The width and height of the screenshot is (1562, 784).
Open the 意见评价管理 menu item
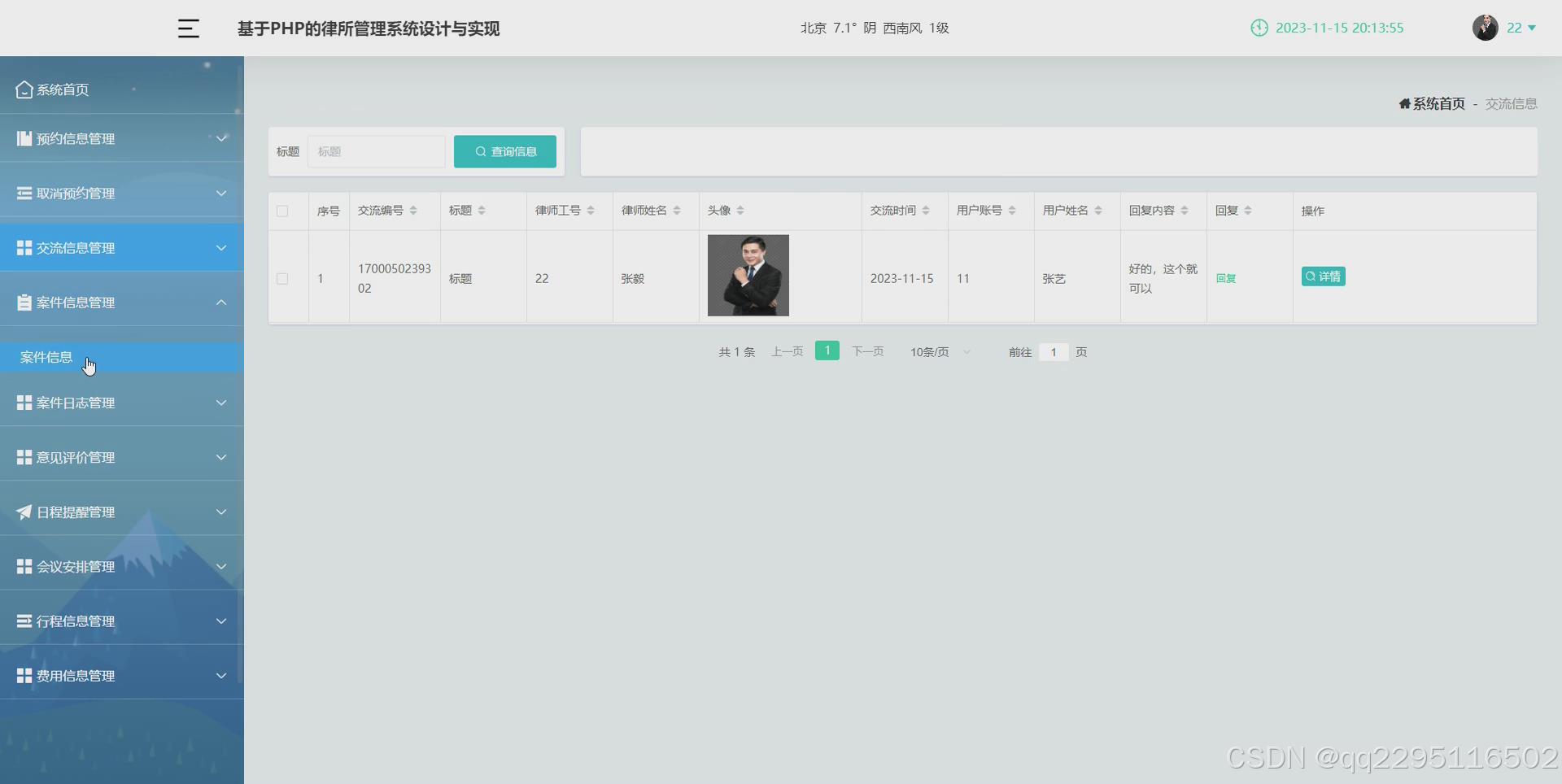tap(73, 457)
